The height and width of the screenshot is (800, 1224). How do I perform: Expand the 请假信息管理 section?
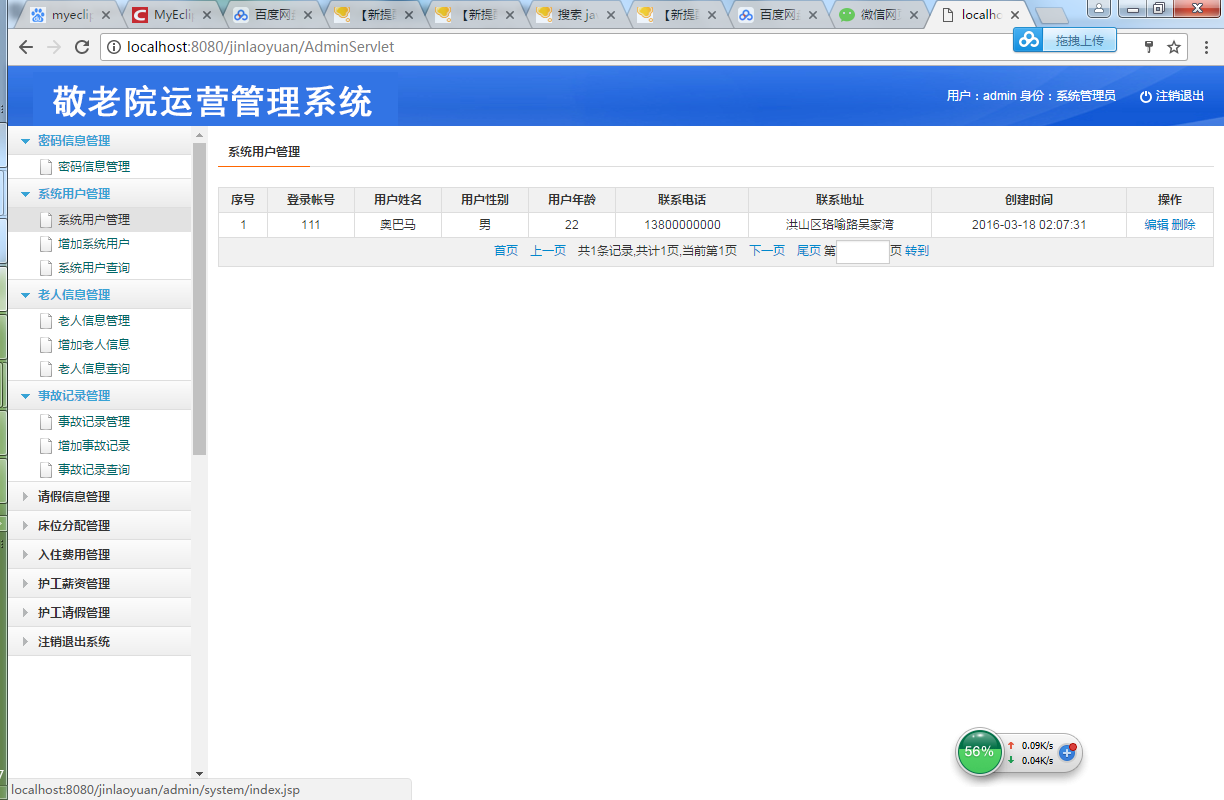coord(26,496)
